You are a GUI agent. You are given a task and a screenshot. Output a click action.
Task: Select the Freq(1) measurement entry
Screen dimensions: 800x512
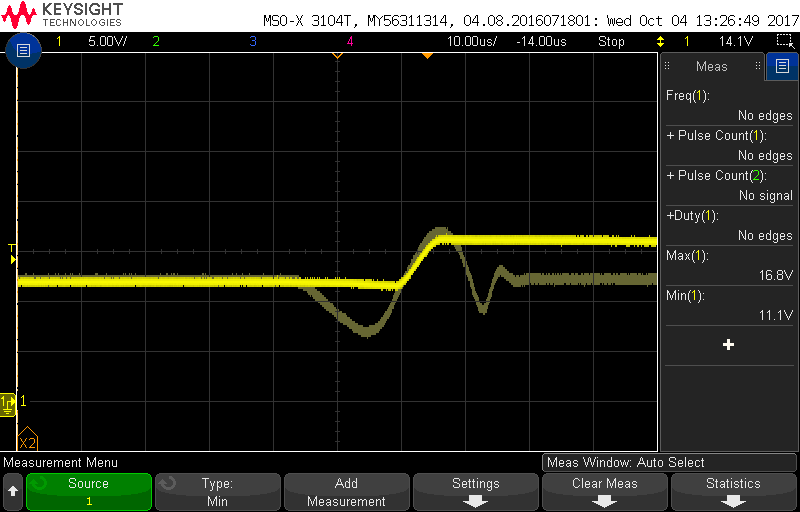click(730, 105)
